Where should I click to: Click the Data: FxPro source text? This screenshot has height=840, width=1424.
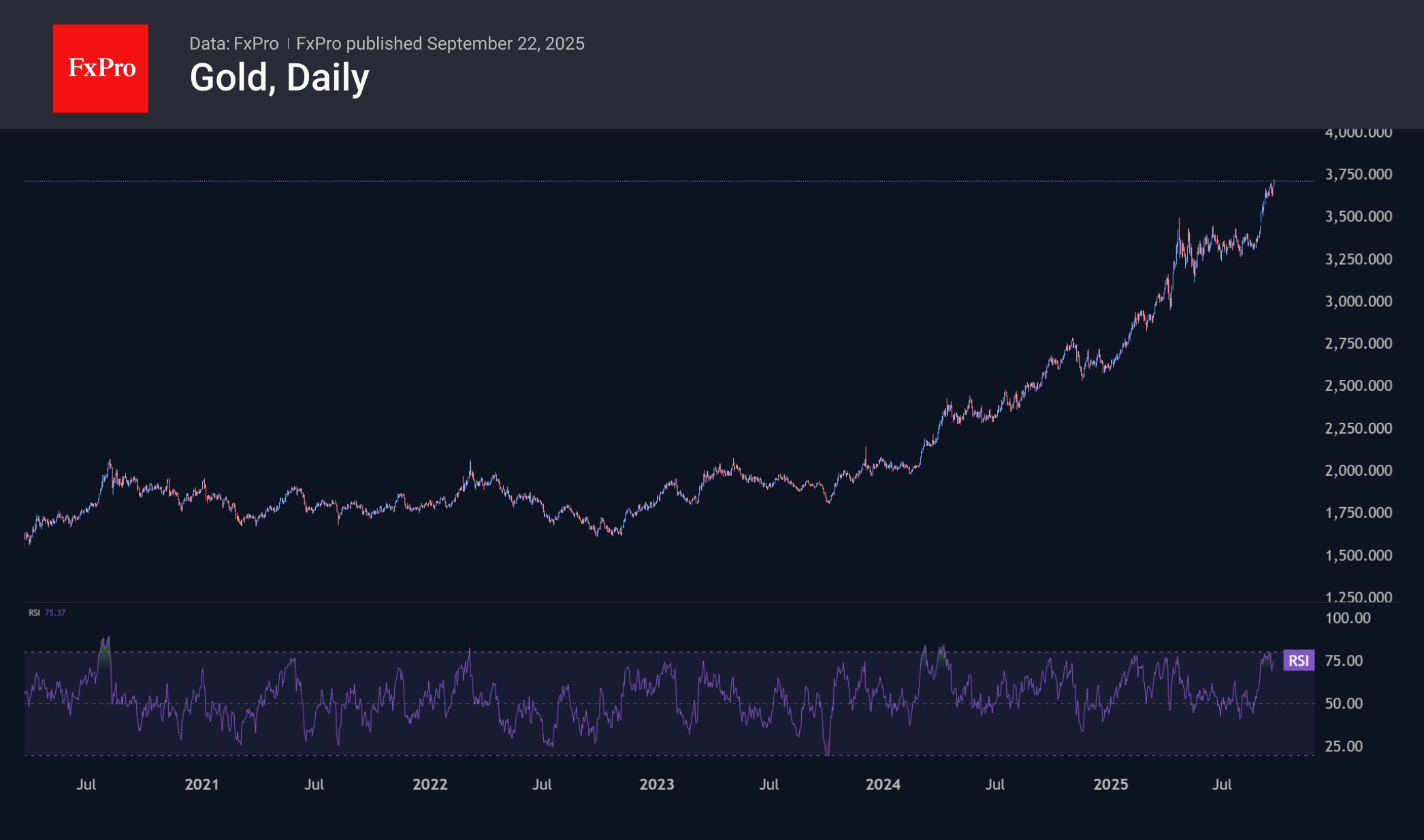pyautogui.click(x=233, y=44)
